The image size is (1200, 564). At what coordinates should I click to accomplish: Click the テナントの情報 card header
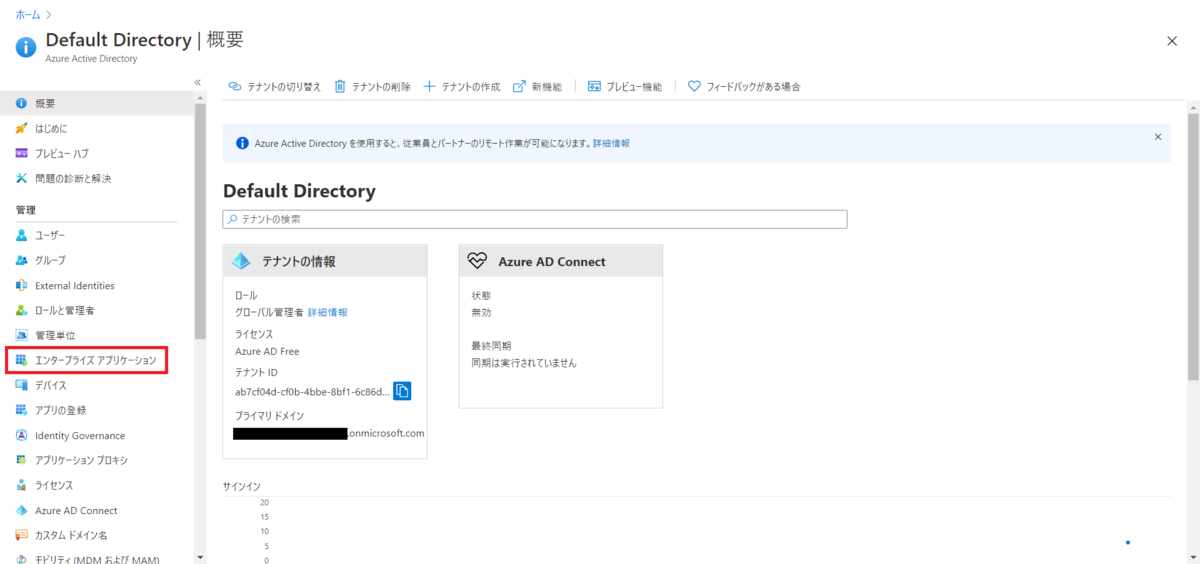click(325, 261)
